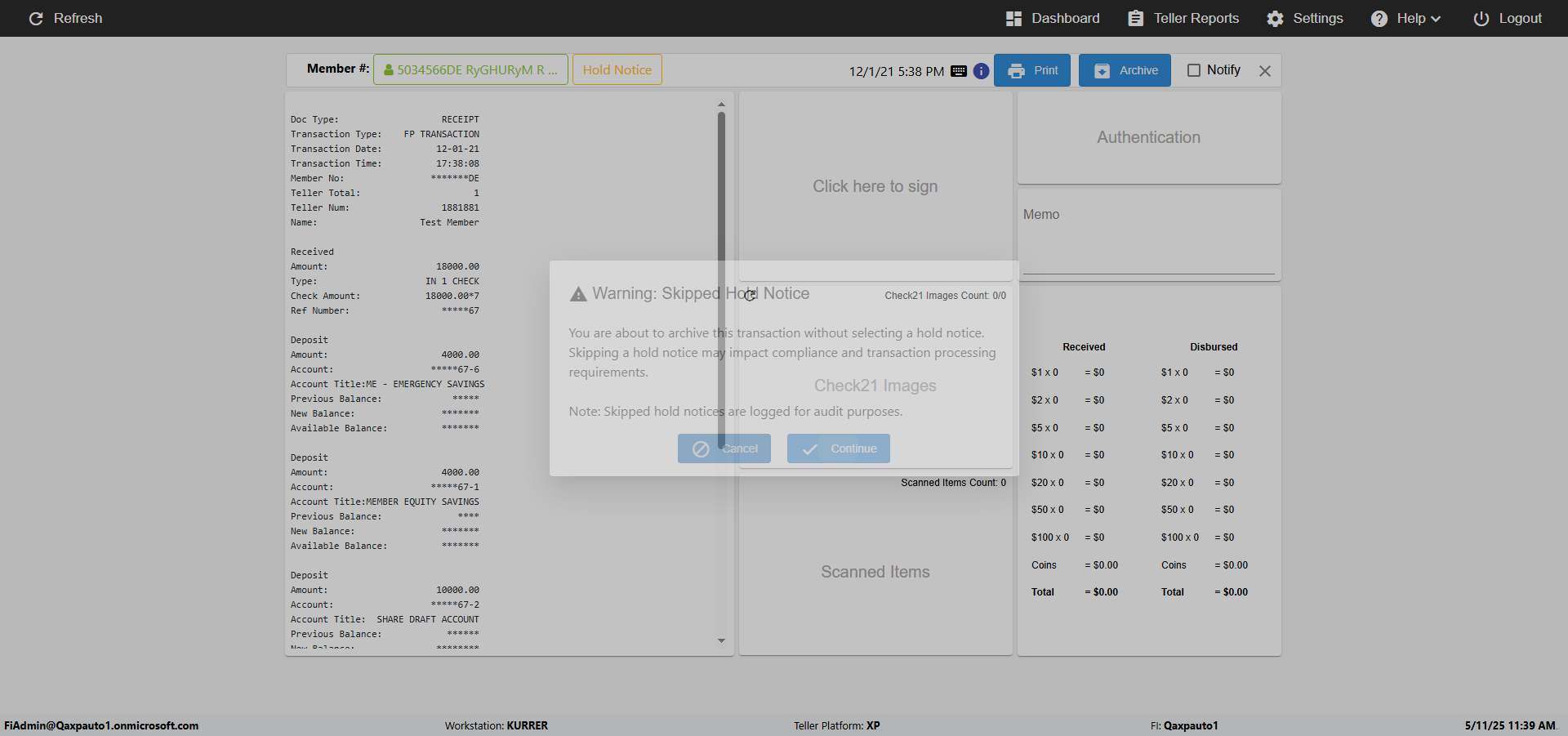Viewport: 1568px width, 736px height.
Task: Click 'Teller Platform: XP' in the status bar
Action: pos(837,725)
